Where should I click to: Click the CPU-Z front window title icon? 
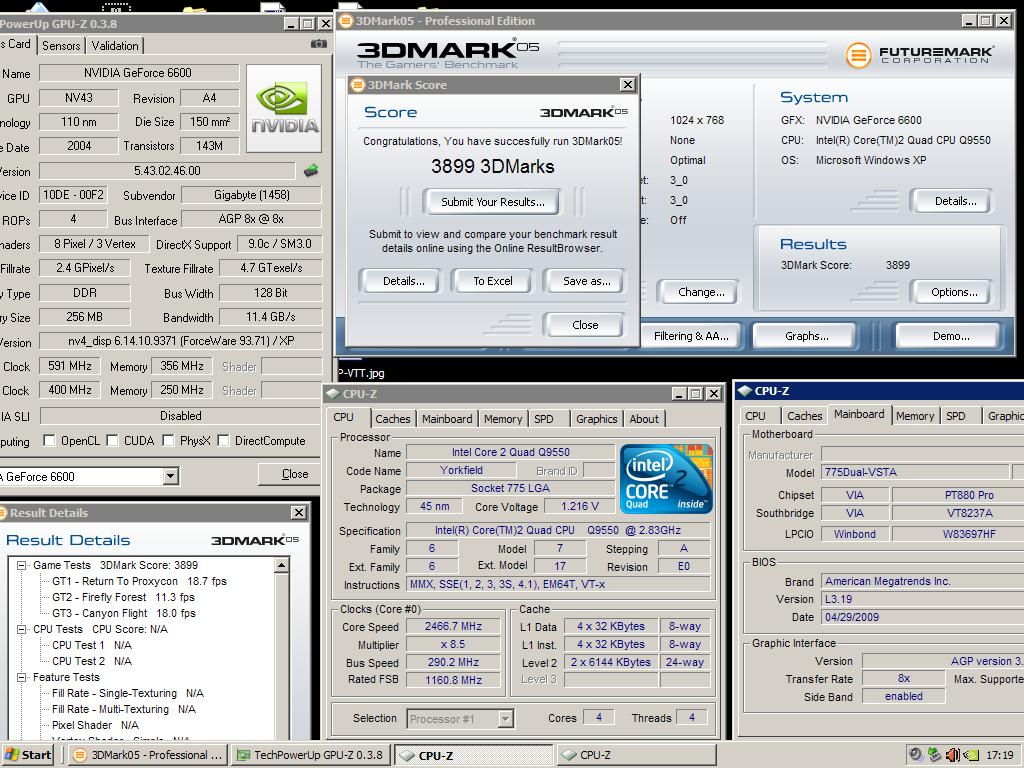tap(332, 394)
